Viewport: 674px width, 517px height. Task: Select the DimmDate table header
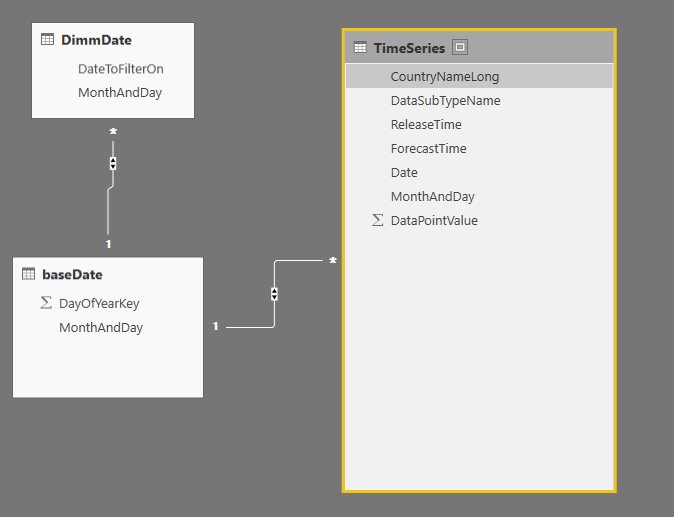pyautogui.click(x=113, y=40)
